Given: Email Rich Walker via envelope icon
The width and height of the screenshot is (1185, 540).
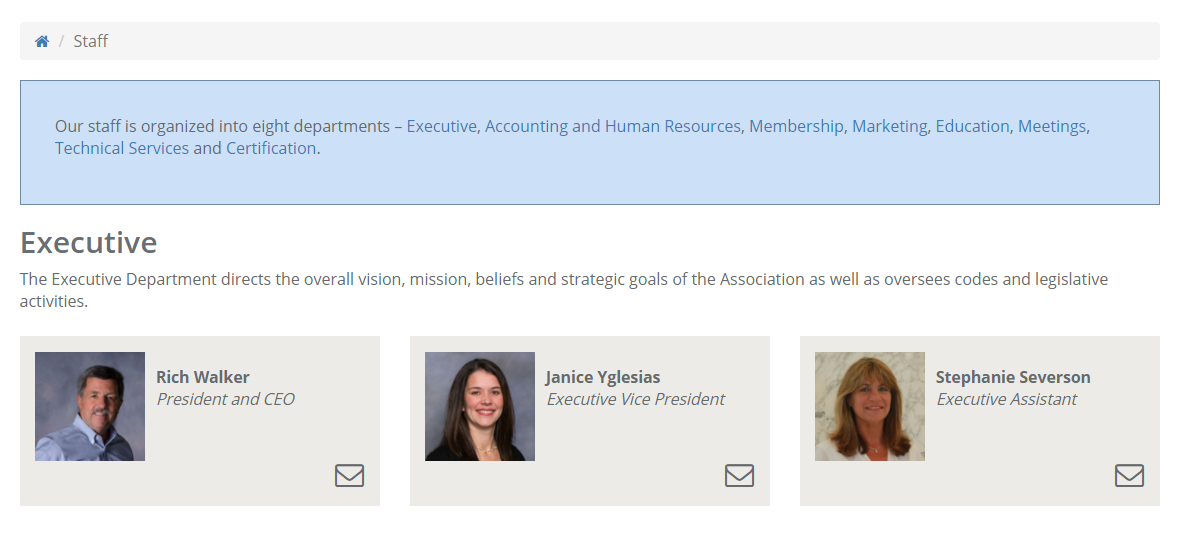Looking at the screenshot, I should tap(349, 476).
